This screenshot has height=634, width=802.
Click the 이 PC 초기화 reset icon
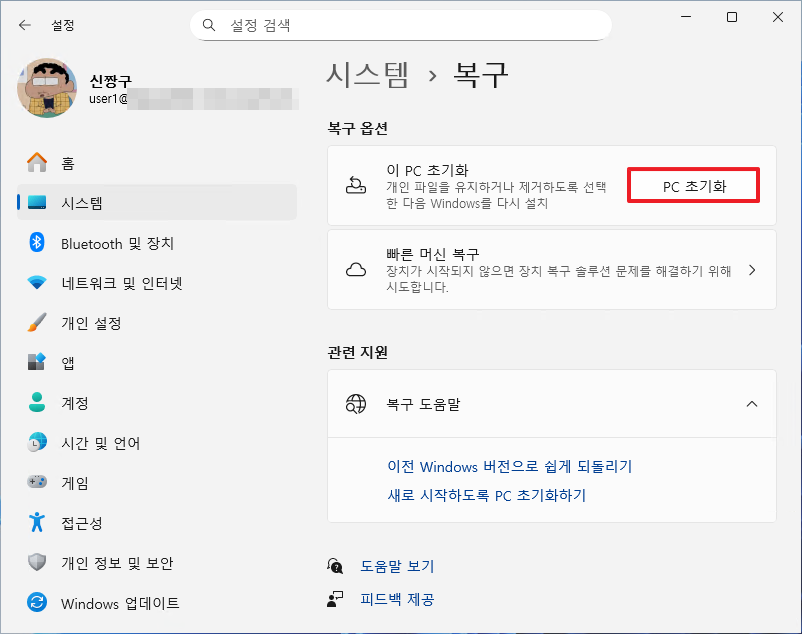pos(356,185)
